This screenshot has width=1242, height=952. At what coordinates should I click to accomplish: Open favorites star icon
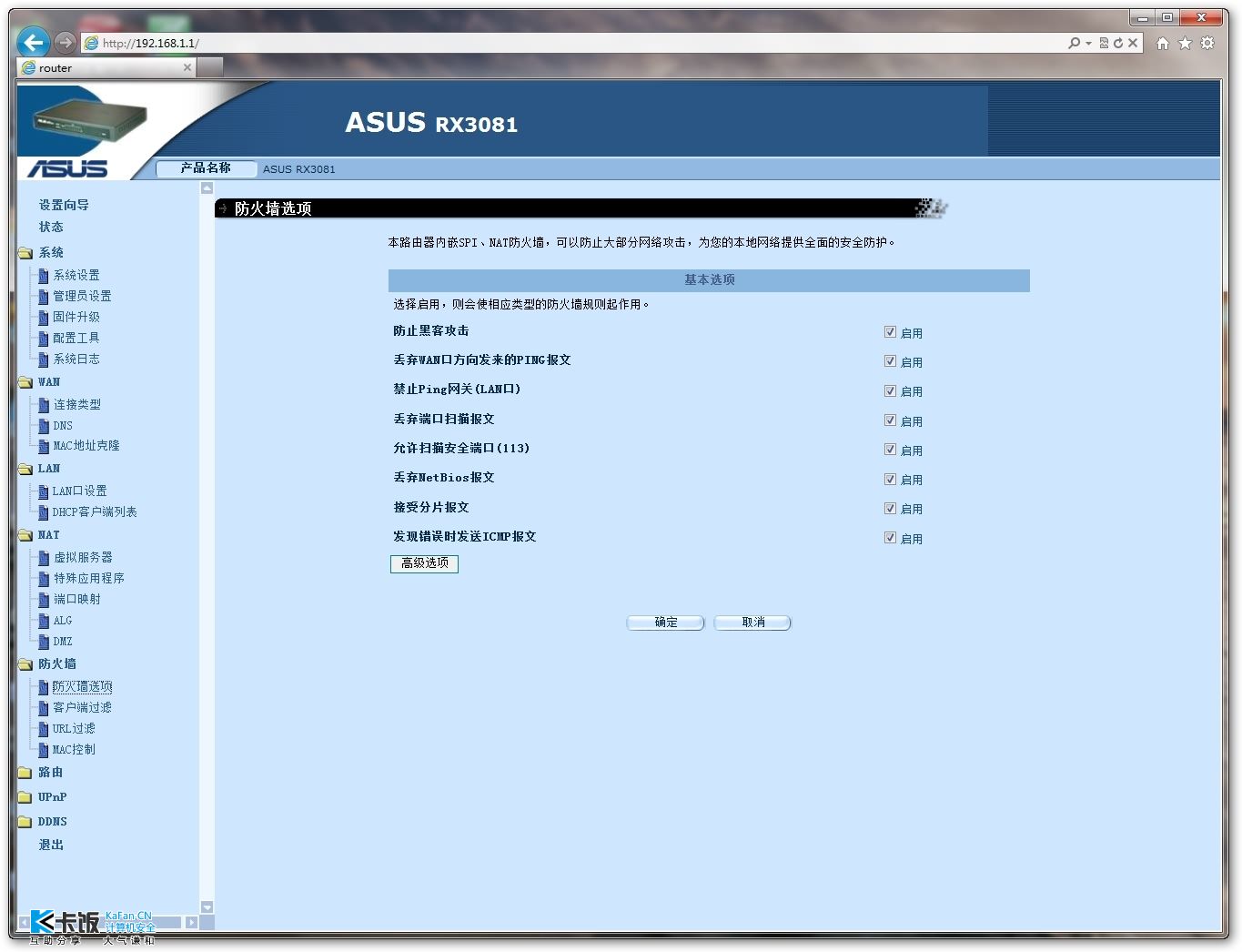pos(1185,43)
